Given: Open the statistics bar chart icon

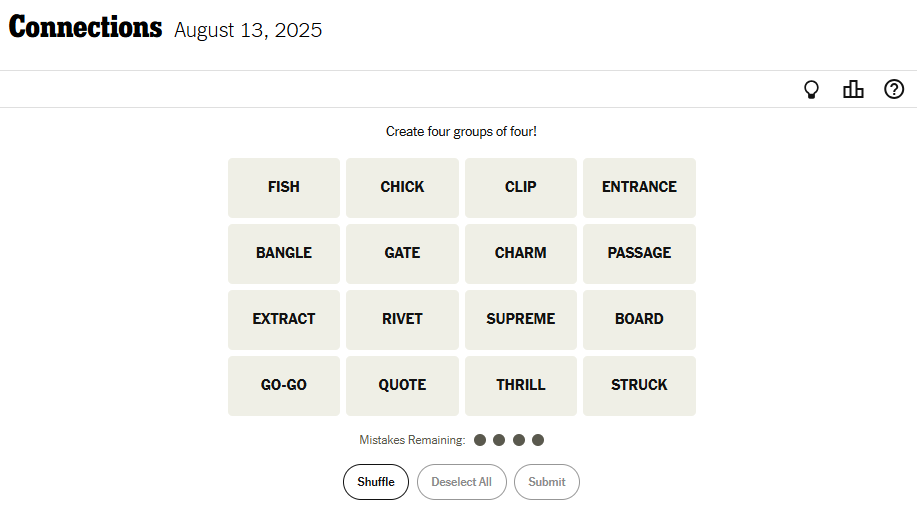Looking at the screenshot, I should (x=853, y=90).
